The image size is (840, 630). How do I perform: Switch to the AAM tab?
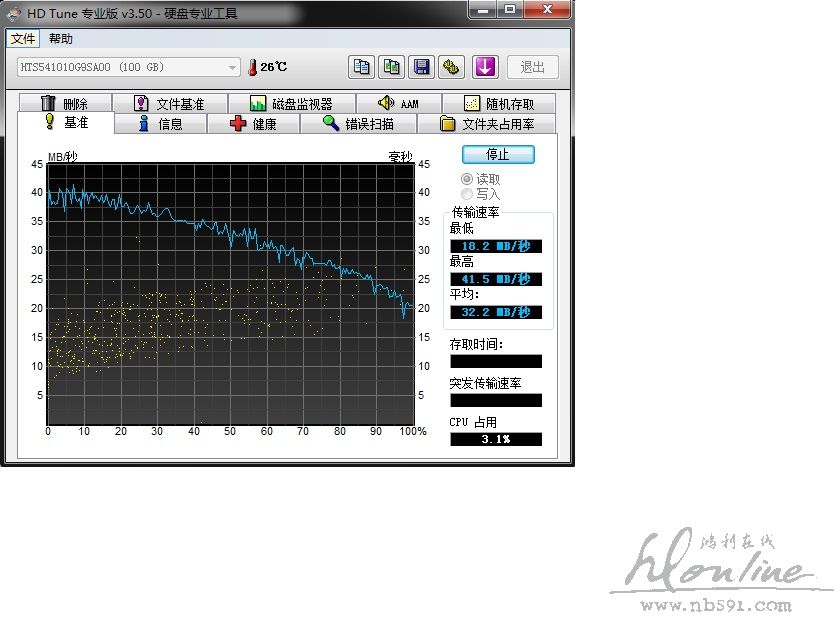398,104
